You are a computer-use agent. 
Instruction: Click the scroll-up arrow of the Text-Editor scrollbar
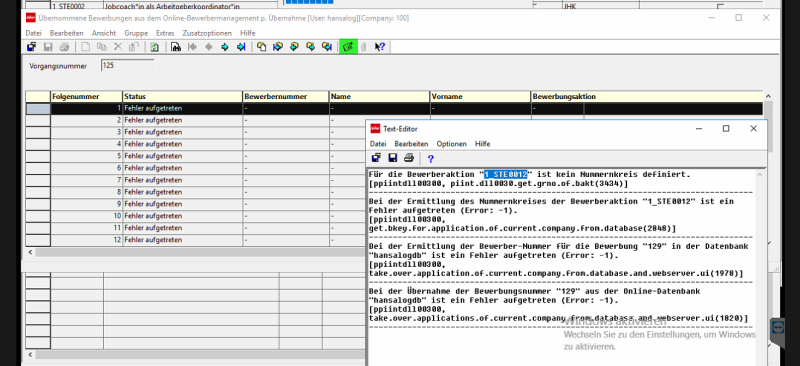click(x=759, y=175)
